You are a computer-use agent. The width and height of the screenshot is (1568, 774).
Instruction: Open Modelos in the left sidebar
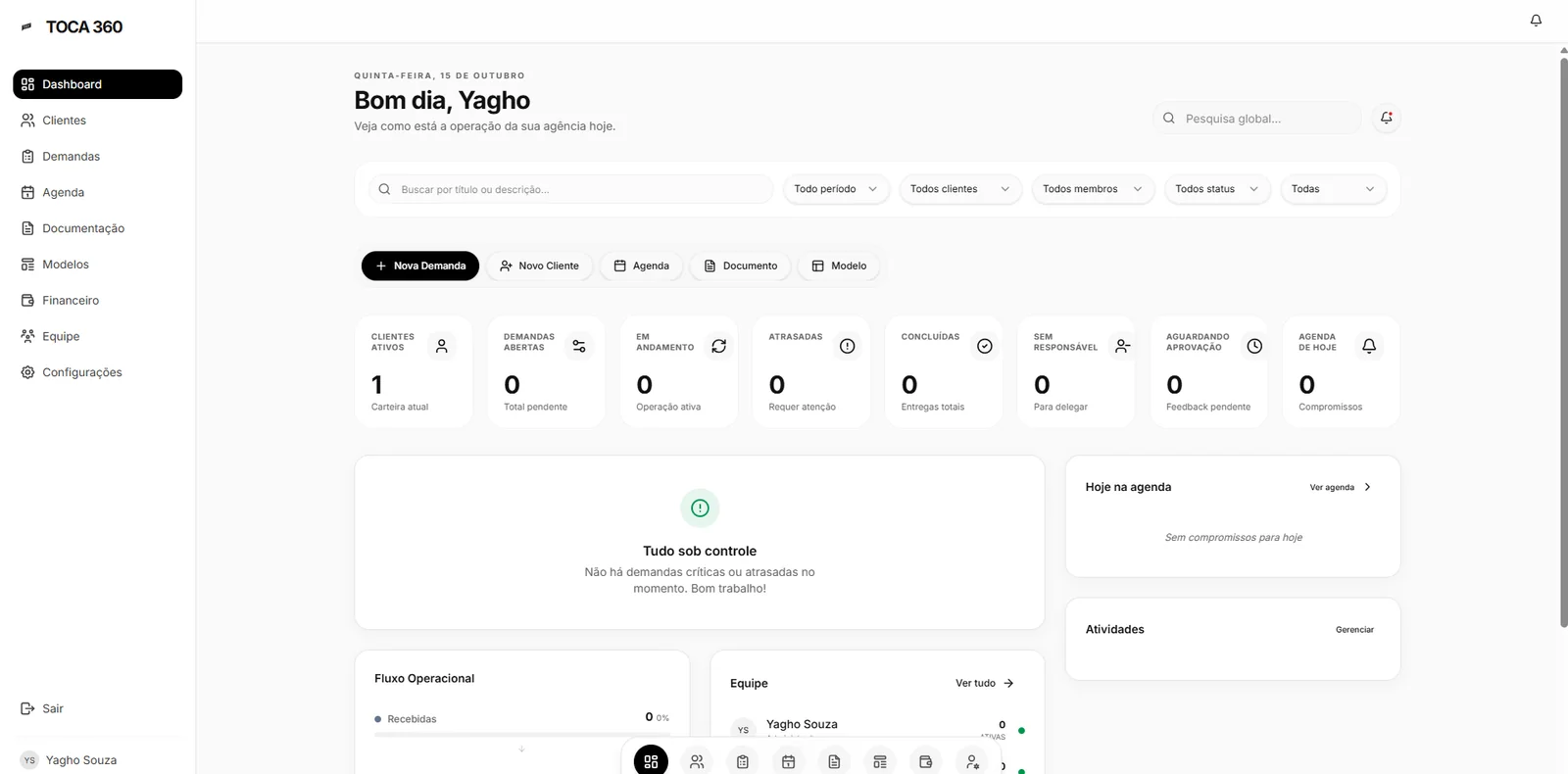(x=97, y=265)
